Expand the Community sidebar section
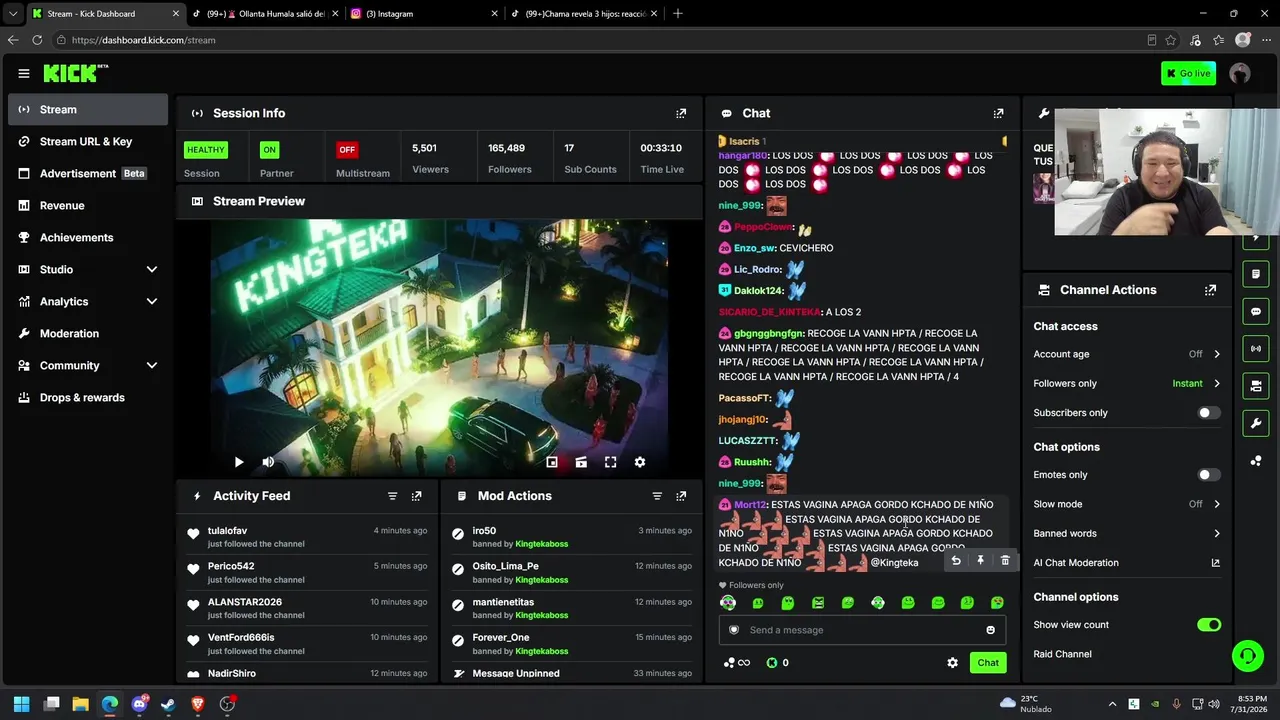 (x=88, y=365)
